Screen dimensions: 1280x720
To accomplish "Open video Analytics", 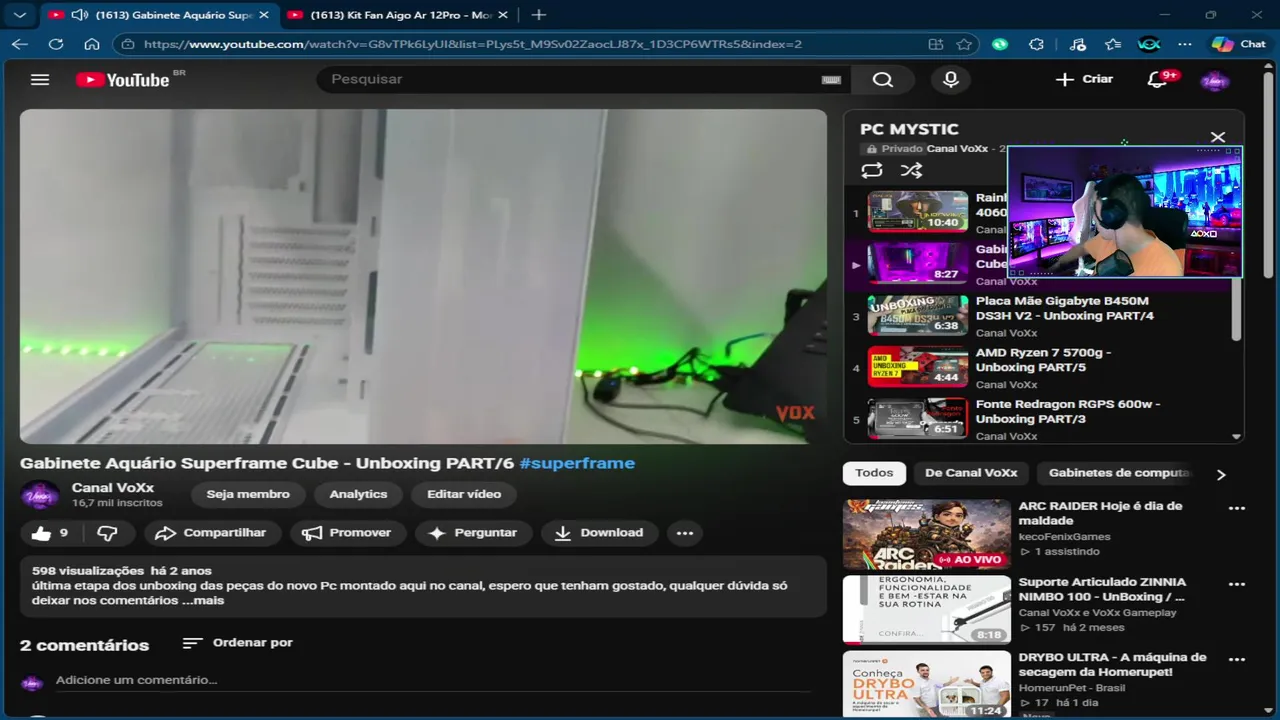I will click(358, 494).
